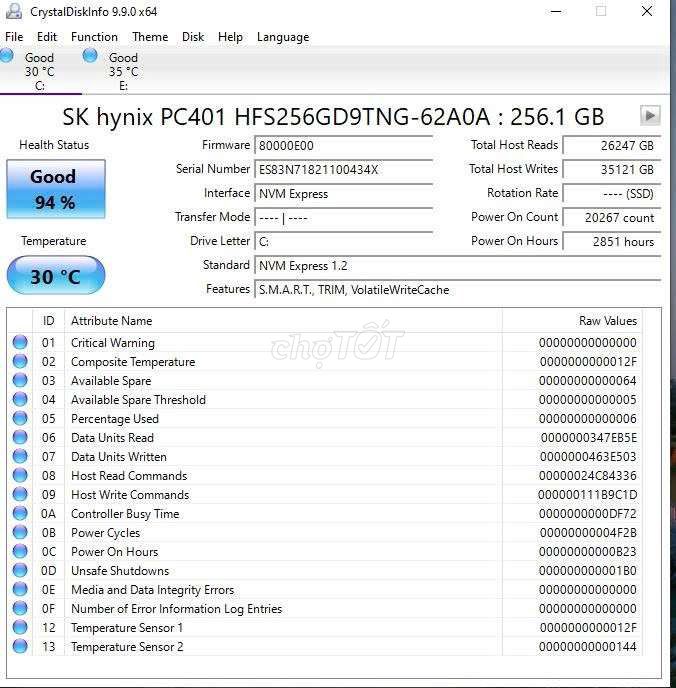Viewport: 676px width, 688px height.
Task: Click status orb for Critical Warning row
Action: (x=20, y=342)
